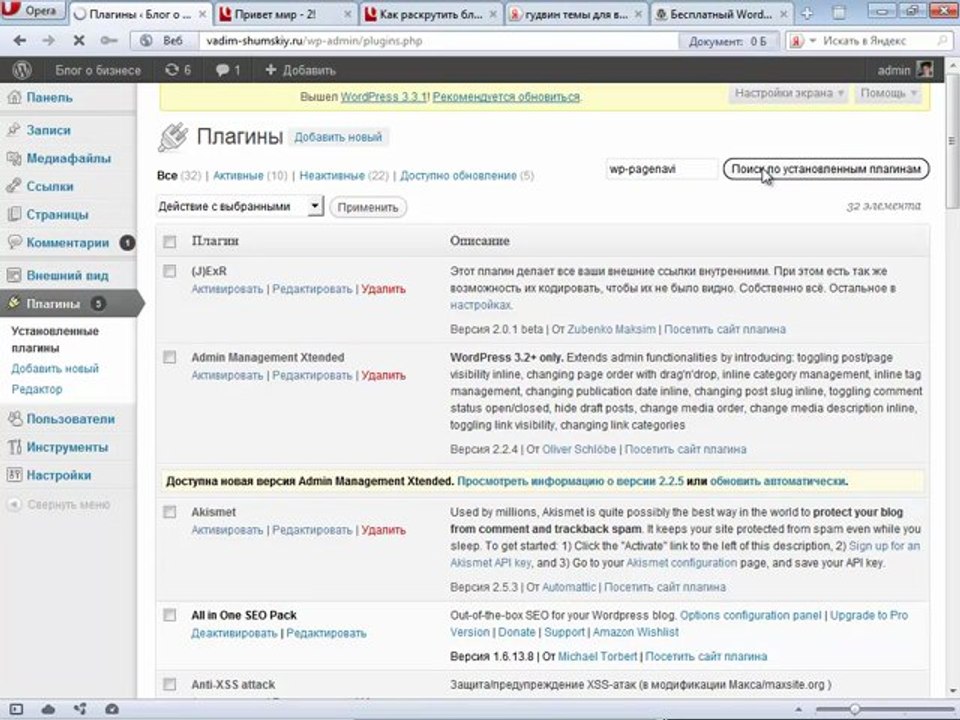Screen dimensions: 960x720
Task: Click Добавить новый next to Плагины heading
Action: coord(338,137)
